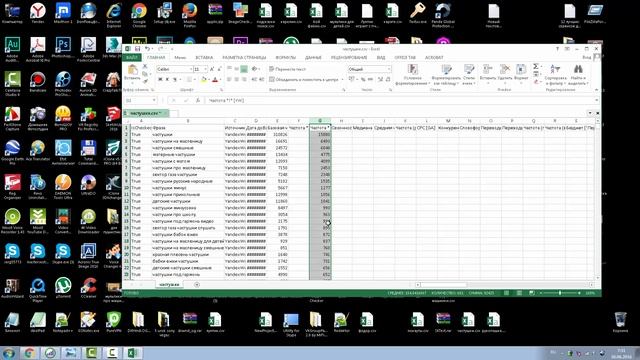Click the Redo arrow in quick access toolbar
Screen dimensions: 640x360
[x=160, y=49]
